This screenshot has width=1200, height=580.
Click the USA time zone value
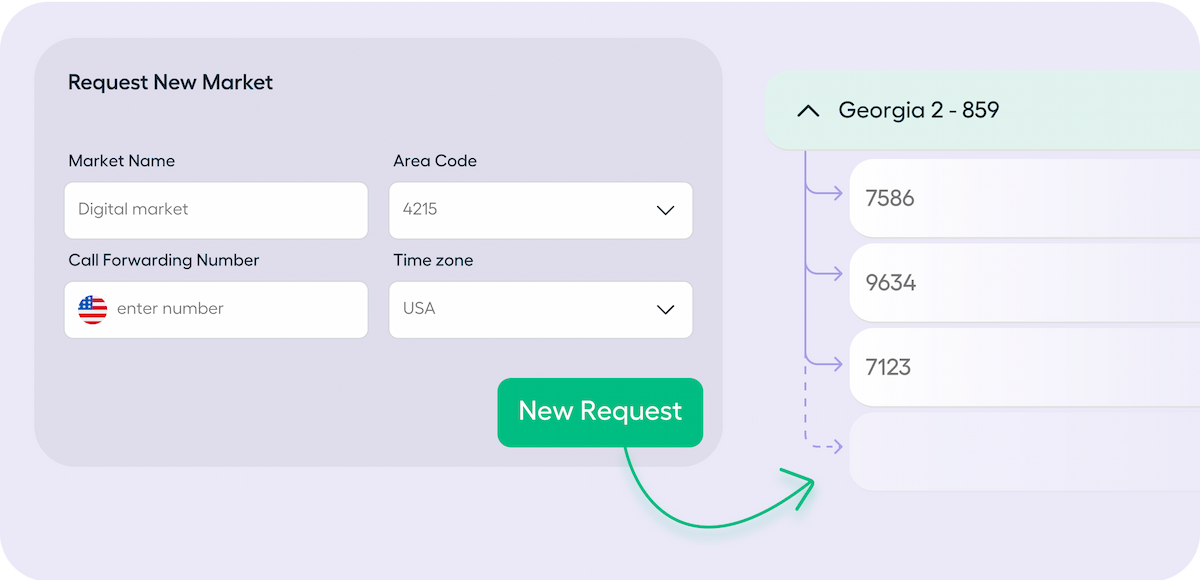tap(419, 309)
